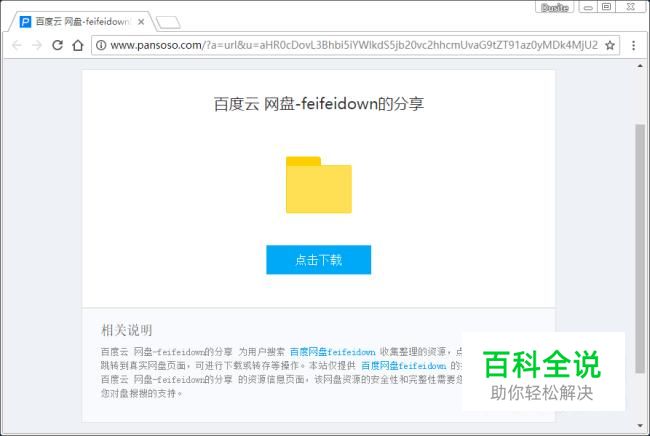Click the blue P tab favicon
Viewport: 650px width, 436px height.
tap(25, 22)
